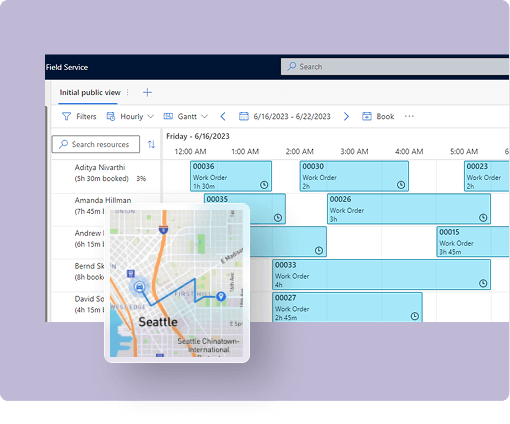Click the Friday - 6/16/2023 date header
The height and width of the screenshot is (424, 510).
pos(198,136)
